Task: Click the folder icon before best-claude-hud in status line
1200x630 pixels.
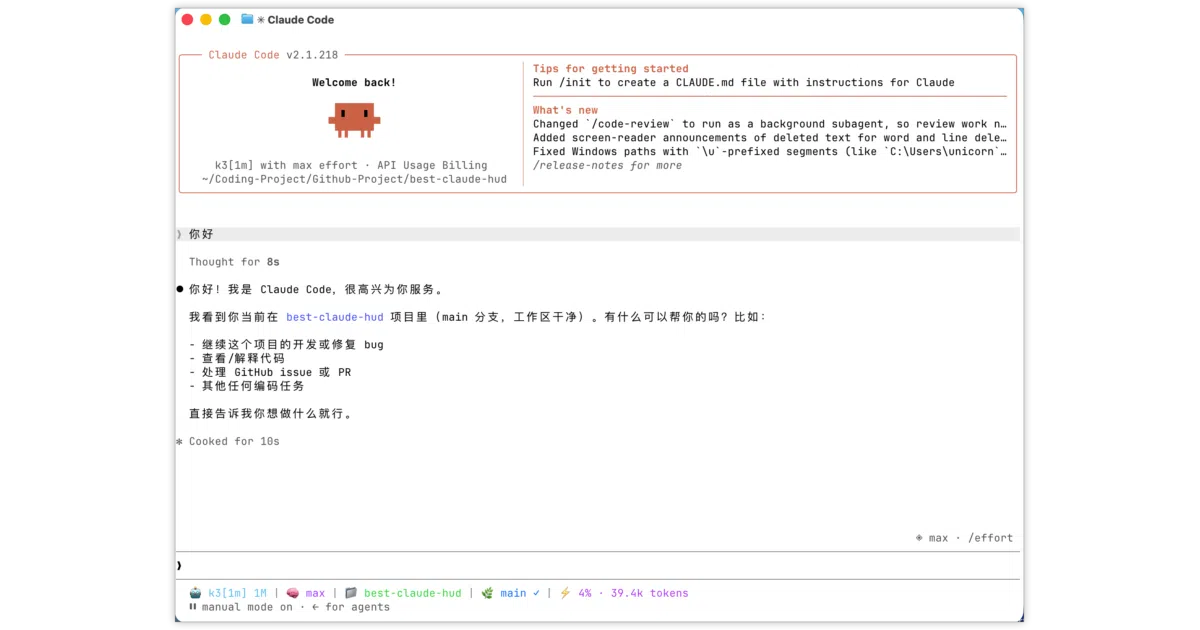Action: coord(351,593)
